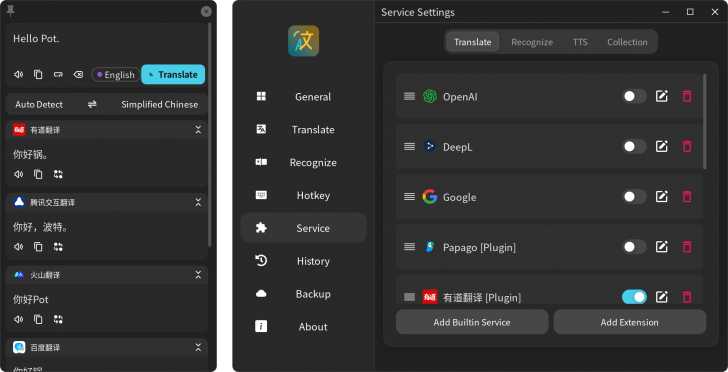Click the drag handle of OpenAI row
This screenshot has height=372, width=728.
click(x=409, y=96)
